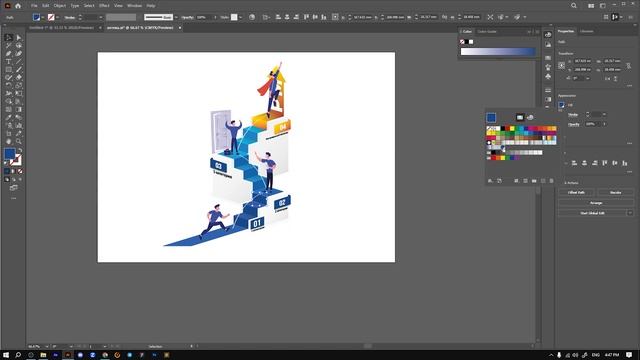Select the Selection tool in the toolbar
Image resolution: width=640 pixels, height=360 pixels.
coord(9,38)
